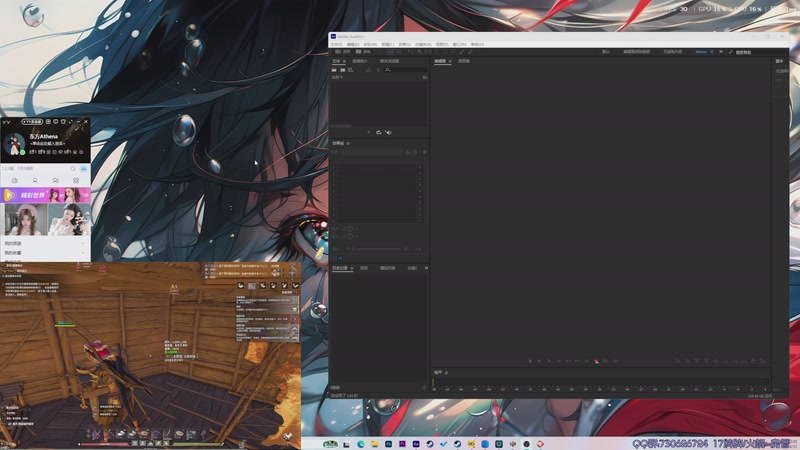Click the Open File icon in Files panel
The image size is (800, 450).
pyautogui.click(x=334, y=69)
